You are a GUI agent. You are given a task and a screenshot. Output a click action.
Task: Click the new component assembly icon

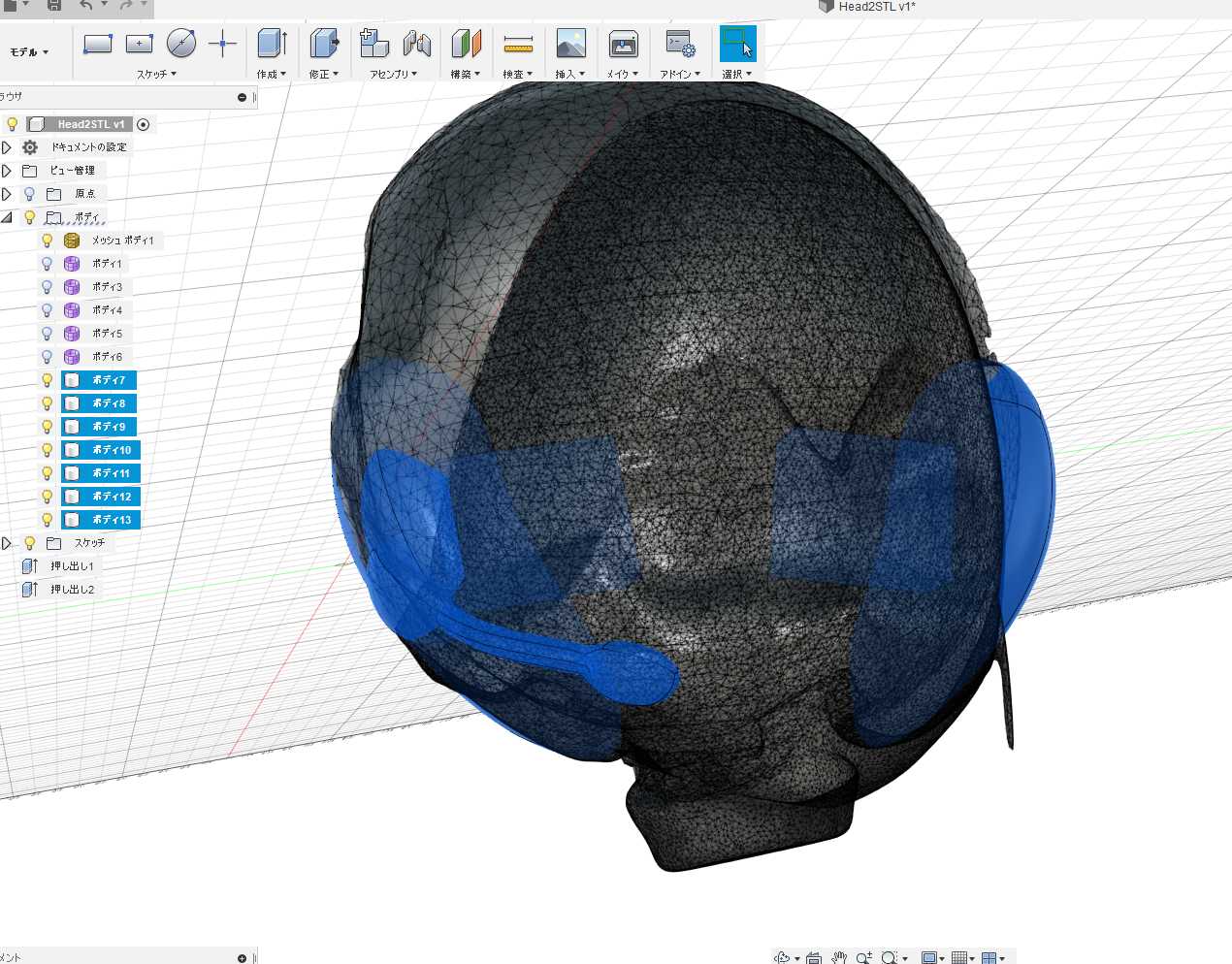(x=373, y=44)
